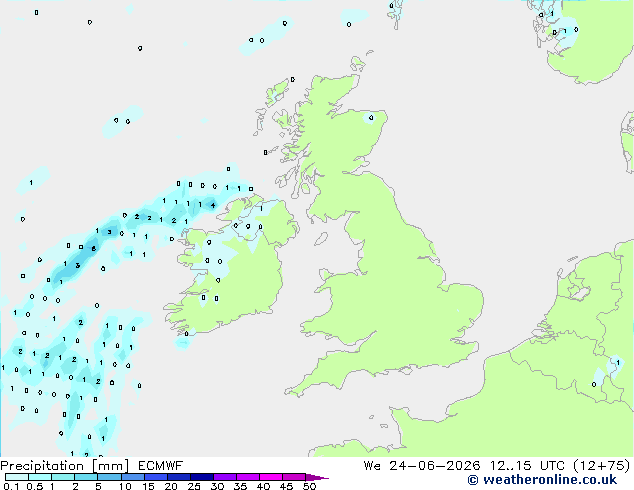Click the '10' legend scale label

[x=125, y=486]
